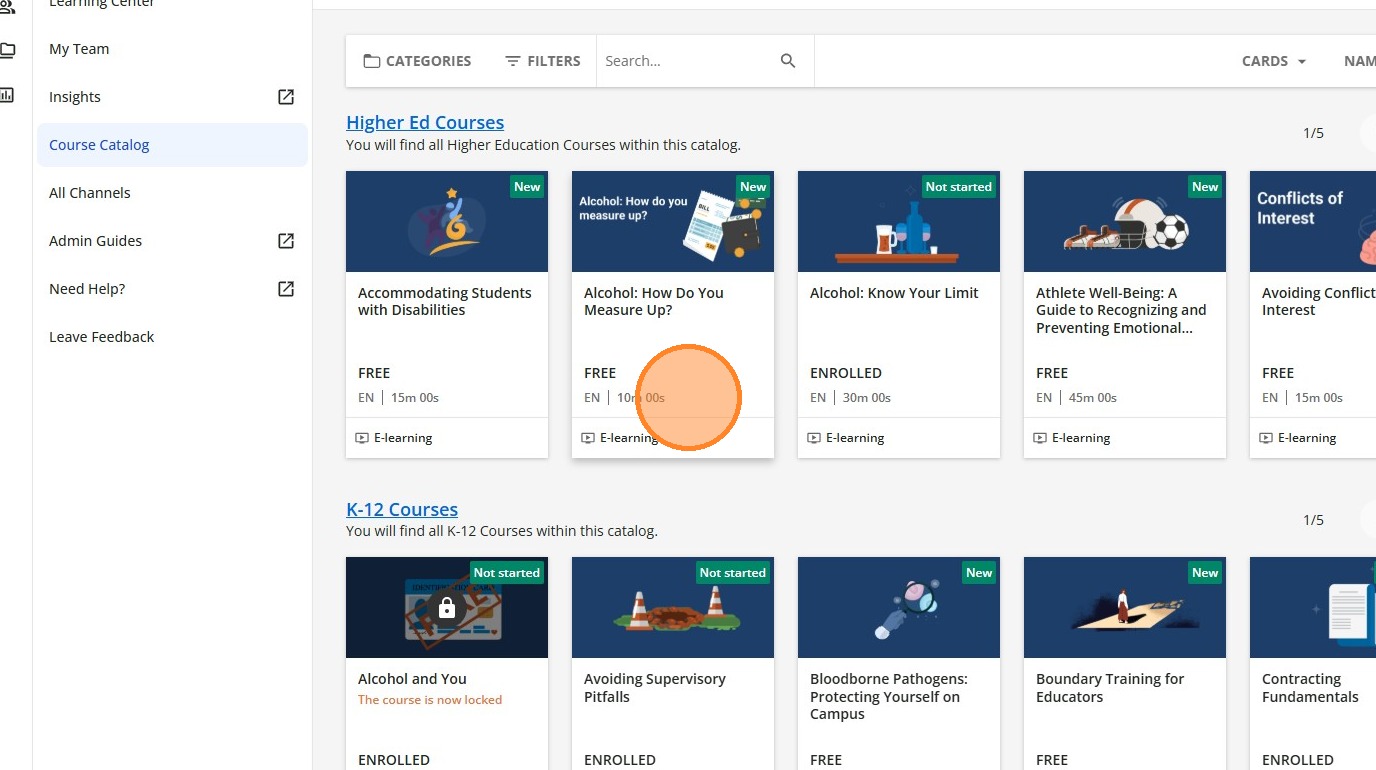The width and height of the screenshot is (1376, 770).
Task: Open Insights external link icon
Action: (286, 97)
